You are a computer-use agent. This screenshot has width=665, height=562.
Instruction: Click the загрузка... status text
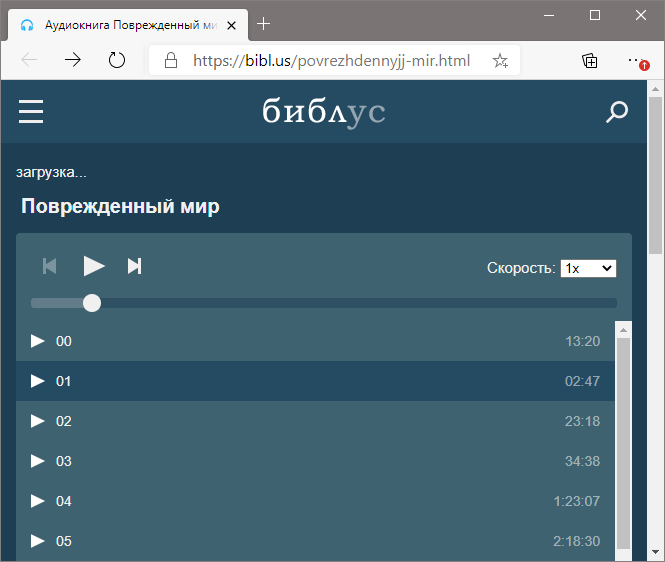(51, 172)
